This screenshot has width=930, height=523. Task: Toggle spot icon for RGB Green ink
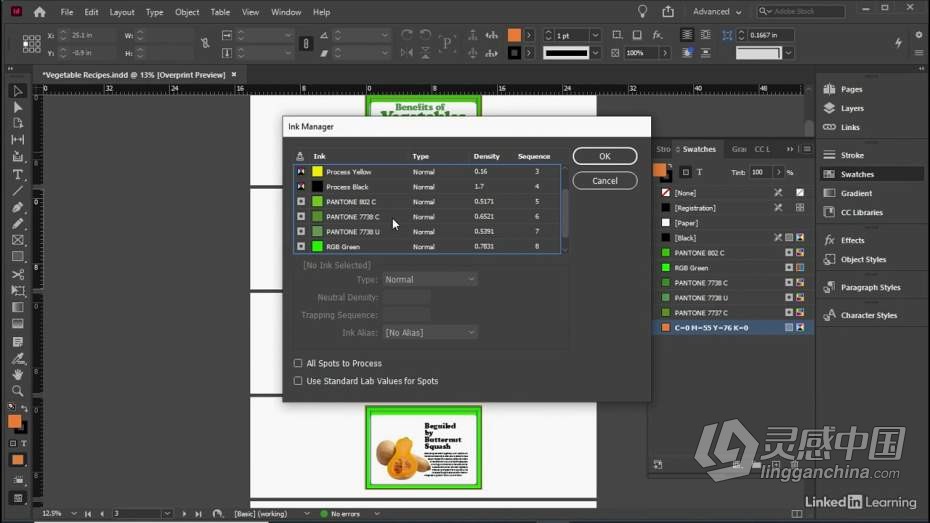click(301, 246)
